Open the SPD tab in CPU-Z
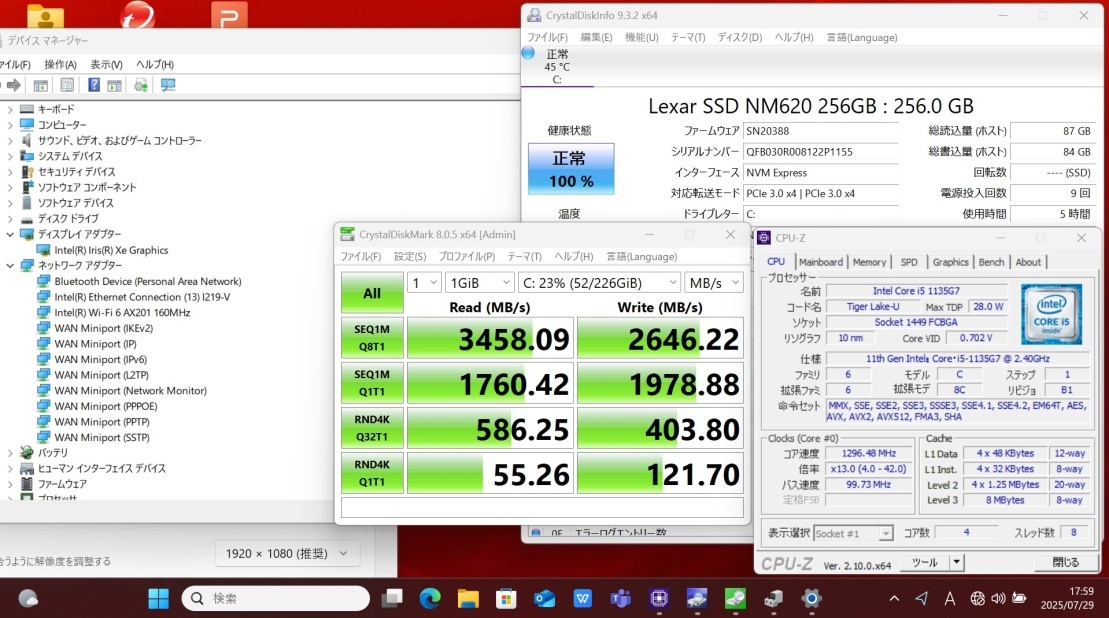Screen dimensions: 1109x618 (x=909, y=262)
